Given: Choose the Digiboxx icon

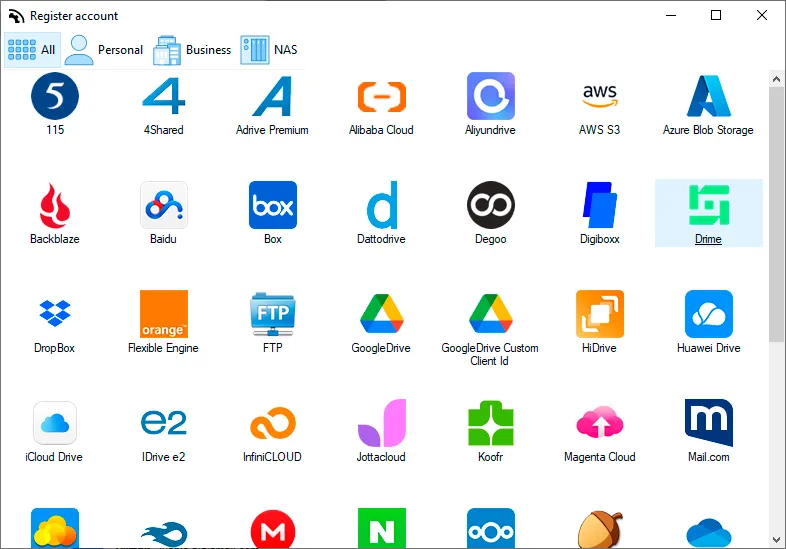Looking at the screenshot, I should [x=600, y=205].
